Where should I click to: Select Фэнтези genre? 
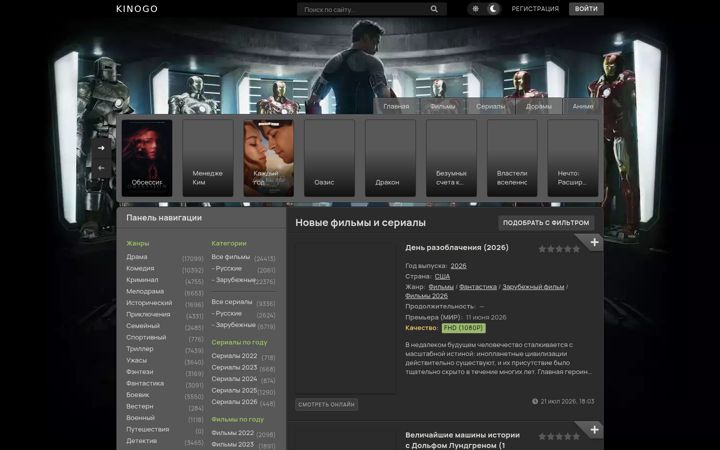[x=140, y=371]
